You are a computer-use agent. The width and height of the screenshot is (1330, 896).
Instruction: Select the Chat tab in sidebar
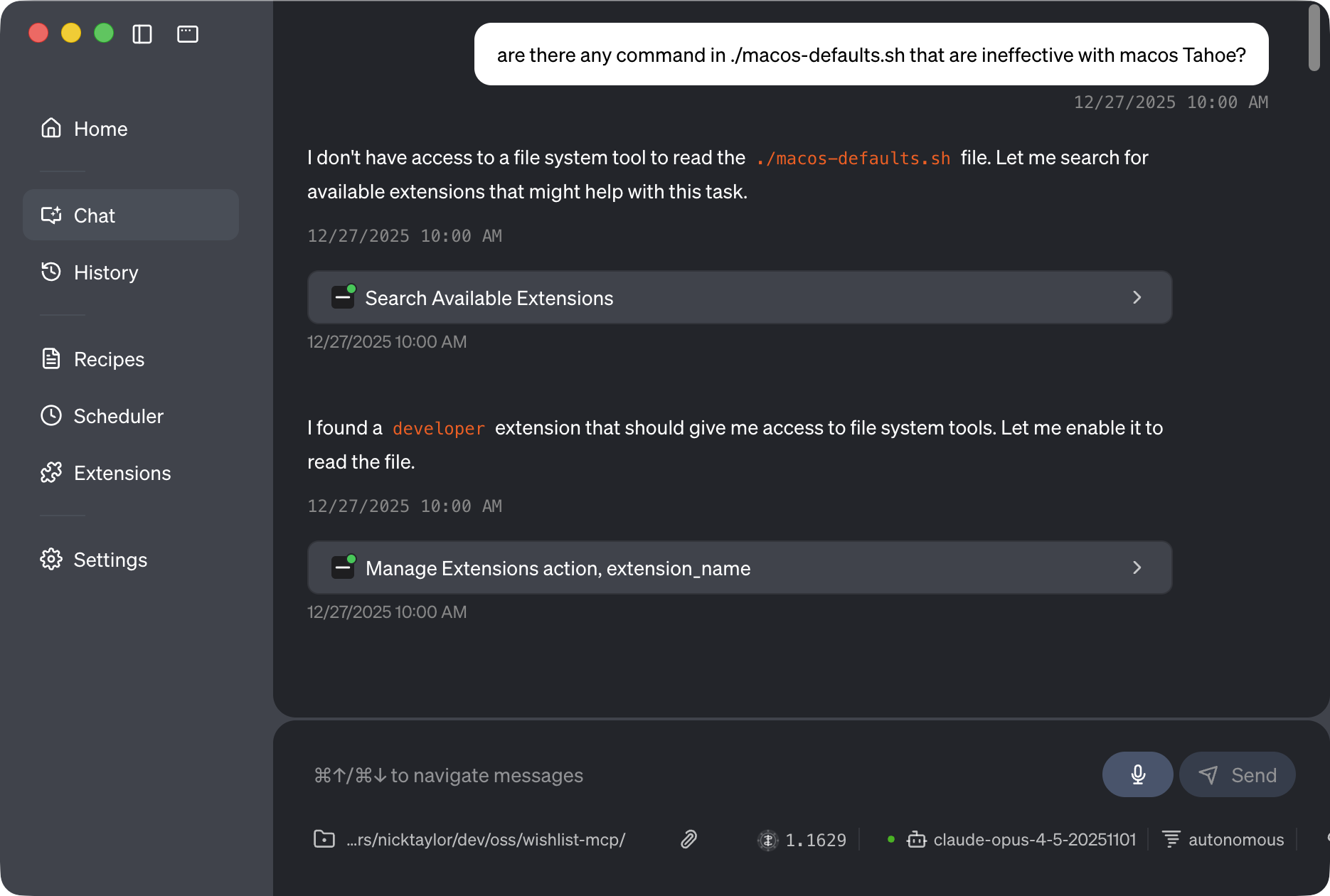(95, 215)
